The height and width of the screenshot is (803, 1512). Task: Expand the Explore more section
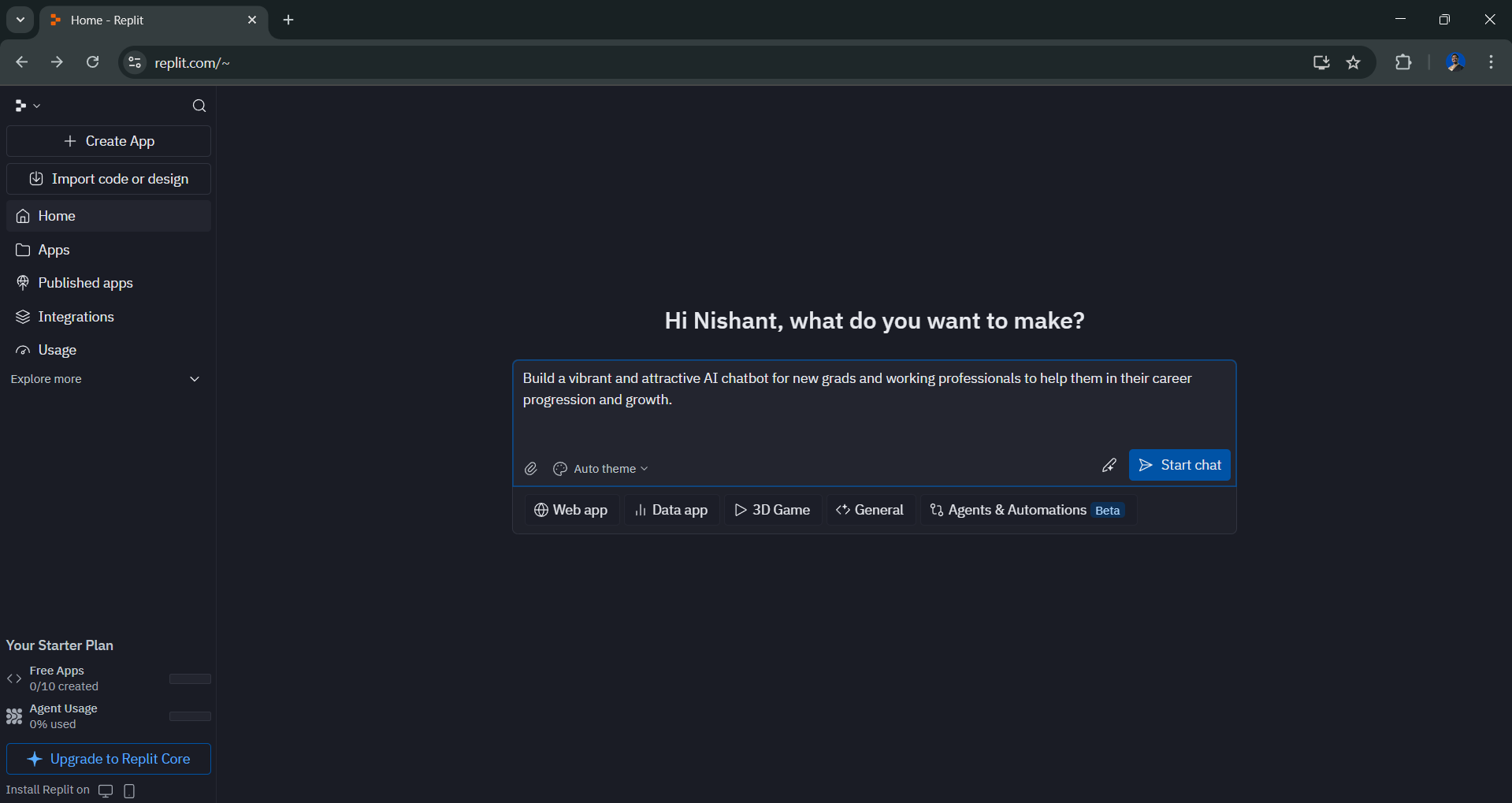[106, 379]
